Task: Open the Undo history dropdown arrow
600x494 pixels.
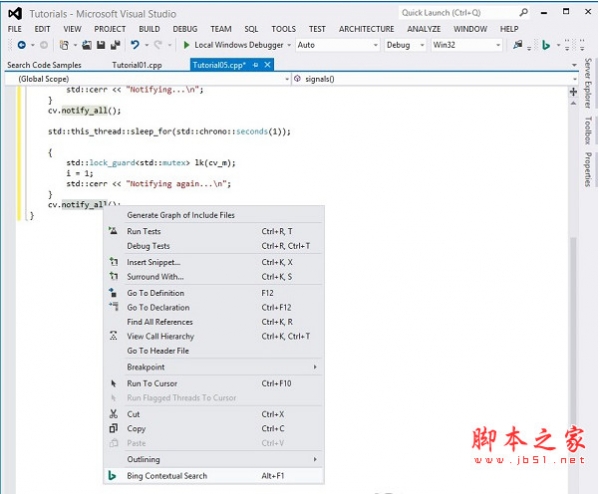Action: click(147, 45)
